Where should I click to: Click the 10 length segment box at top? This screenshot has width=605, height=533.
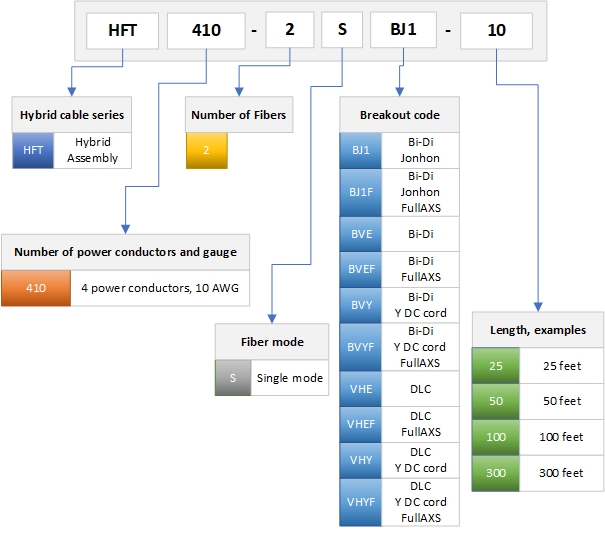point(496,30)
